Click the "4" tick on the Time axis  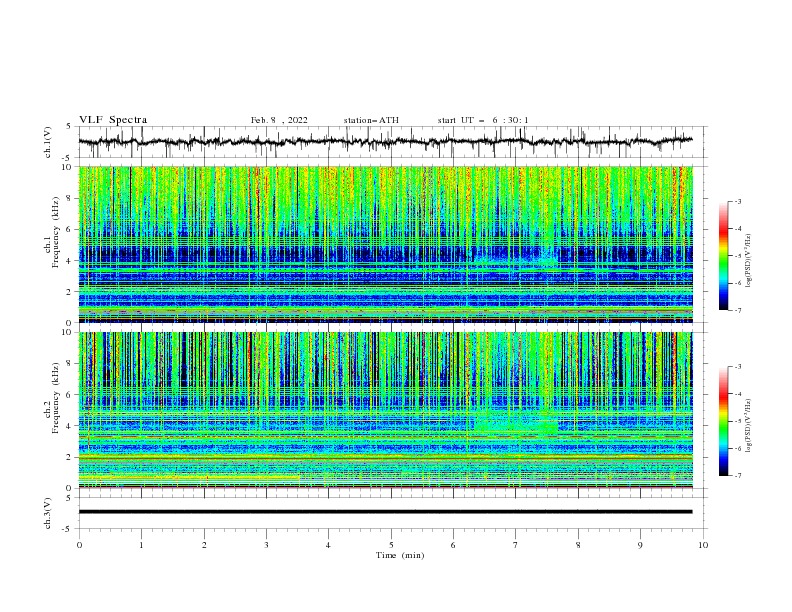[x=328, y=545]
